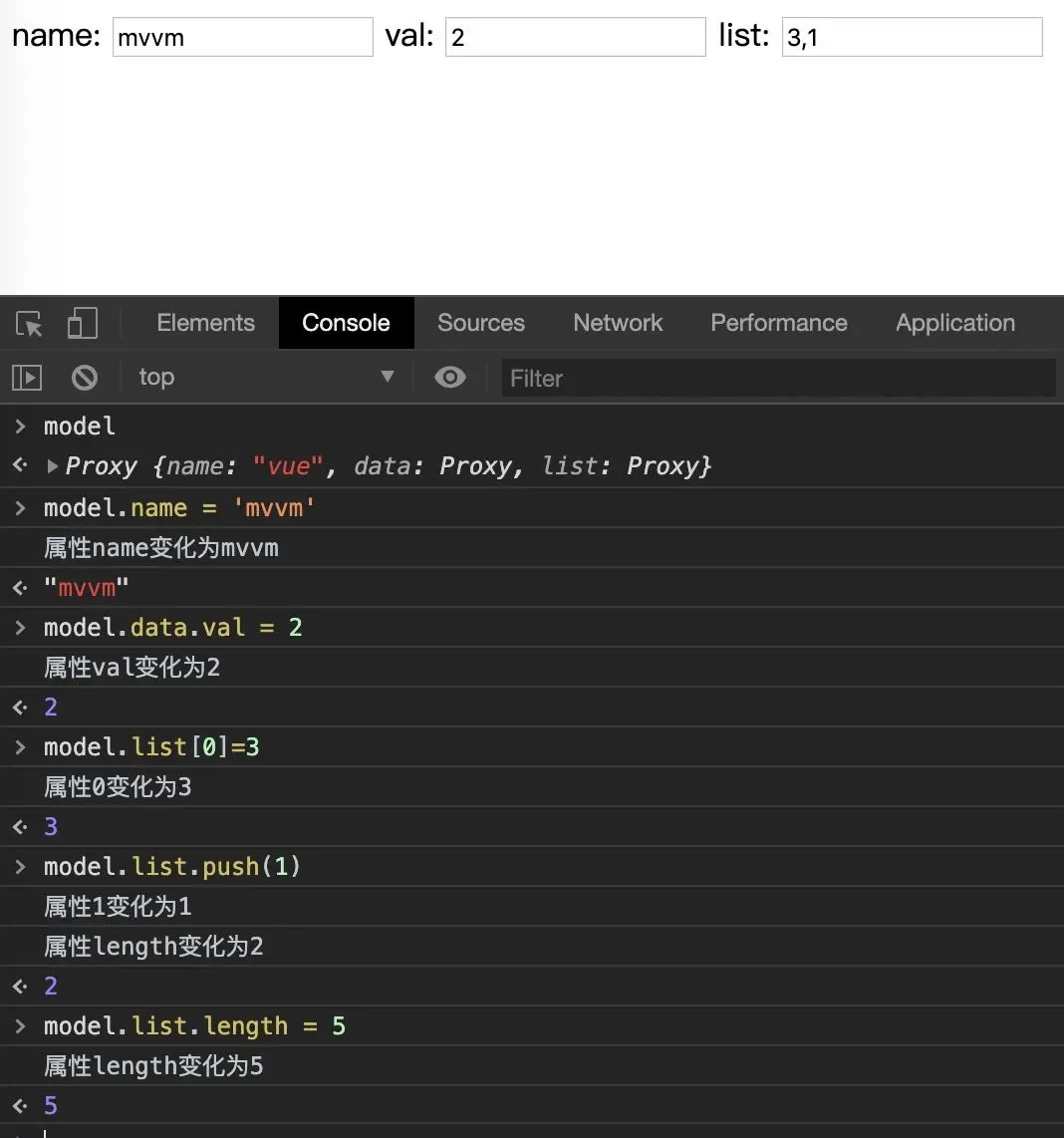The width and height of the screenshot is (1064, 1138).
Task: Click the val input containing 2
Action: point(576,37)
